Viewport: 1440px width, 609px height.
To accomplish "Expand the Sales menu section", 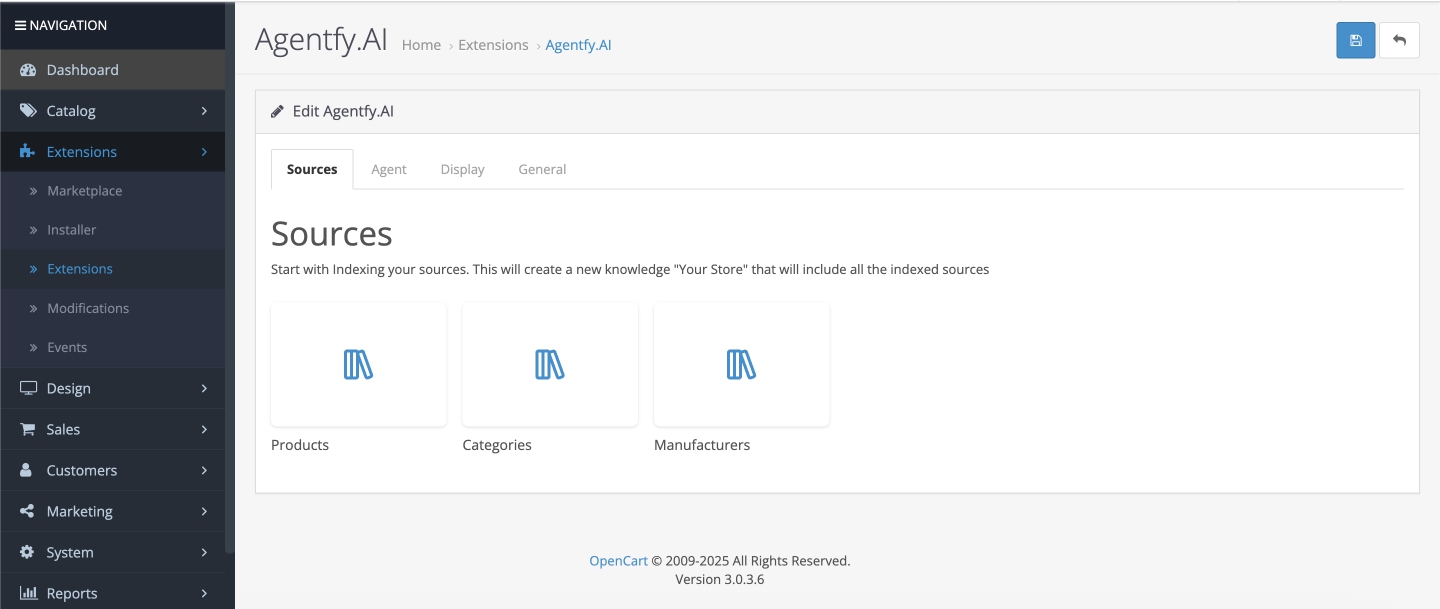I will (112, 429).
